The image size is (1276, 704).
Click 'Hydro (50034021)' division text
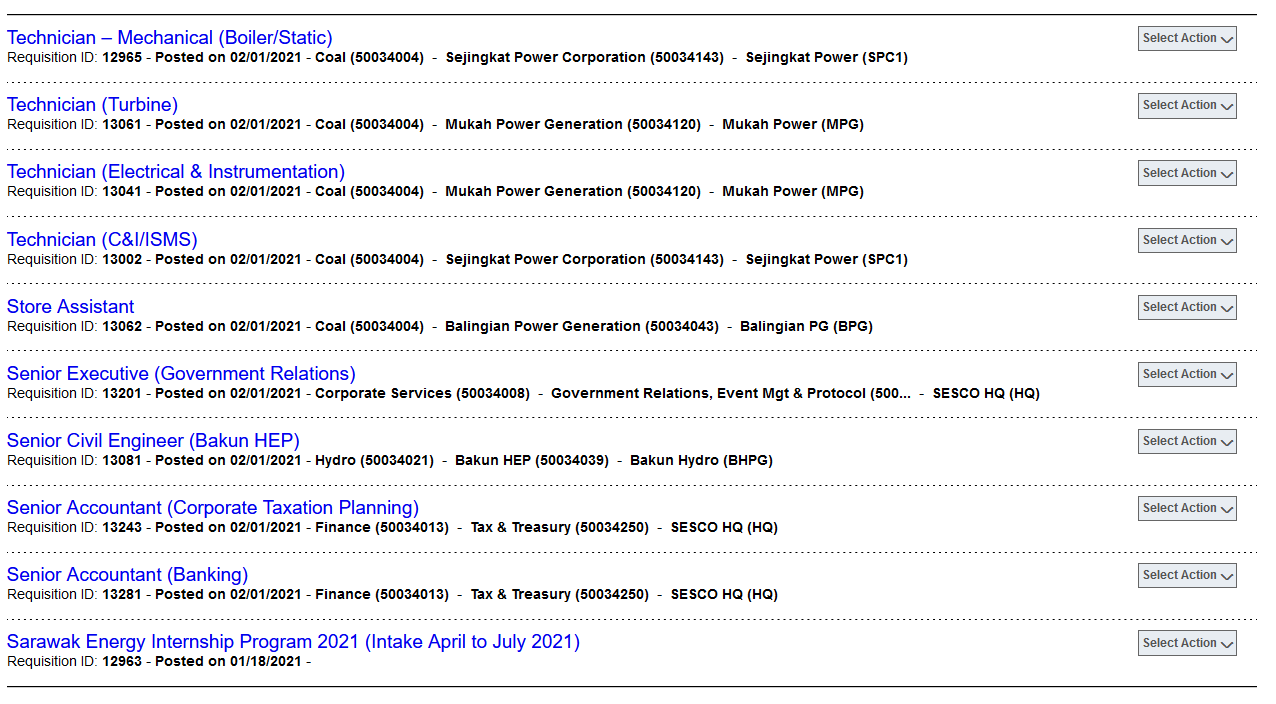click(374, 460)
